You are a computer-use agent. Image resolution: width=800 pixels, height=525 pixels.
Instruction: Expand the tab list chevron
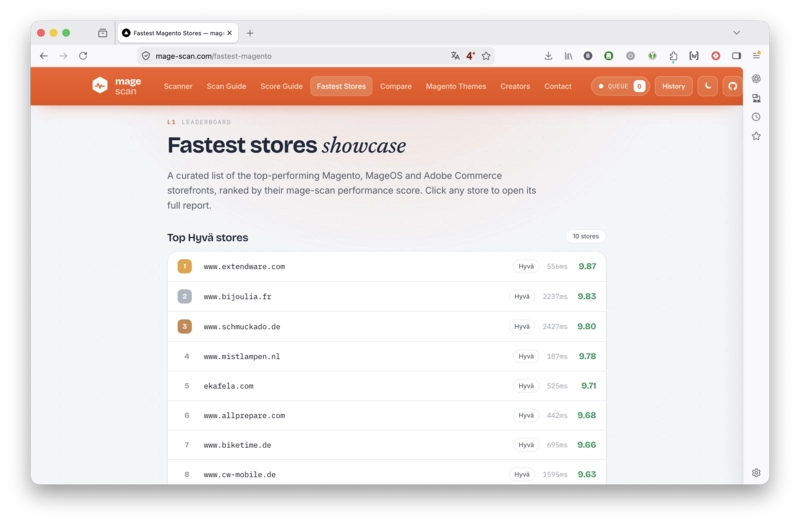point(736,33)
